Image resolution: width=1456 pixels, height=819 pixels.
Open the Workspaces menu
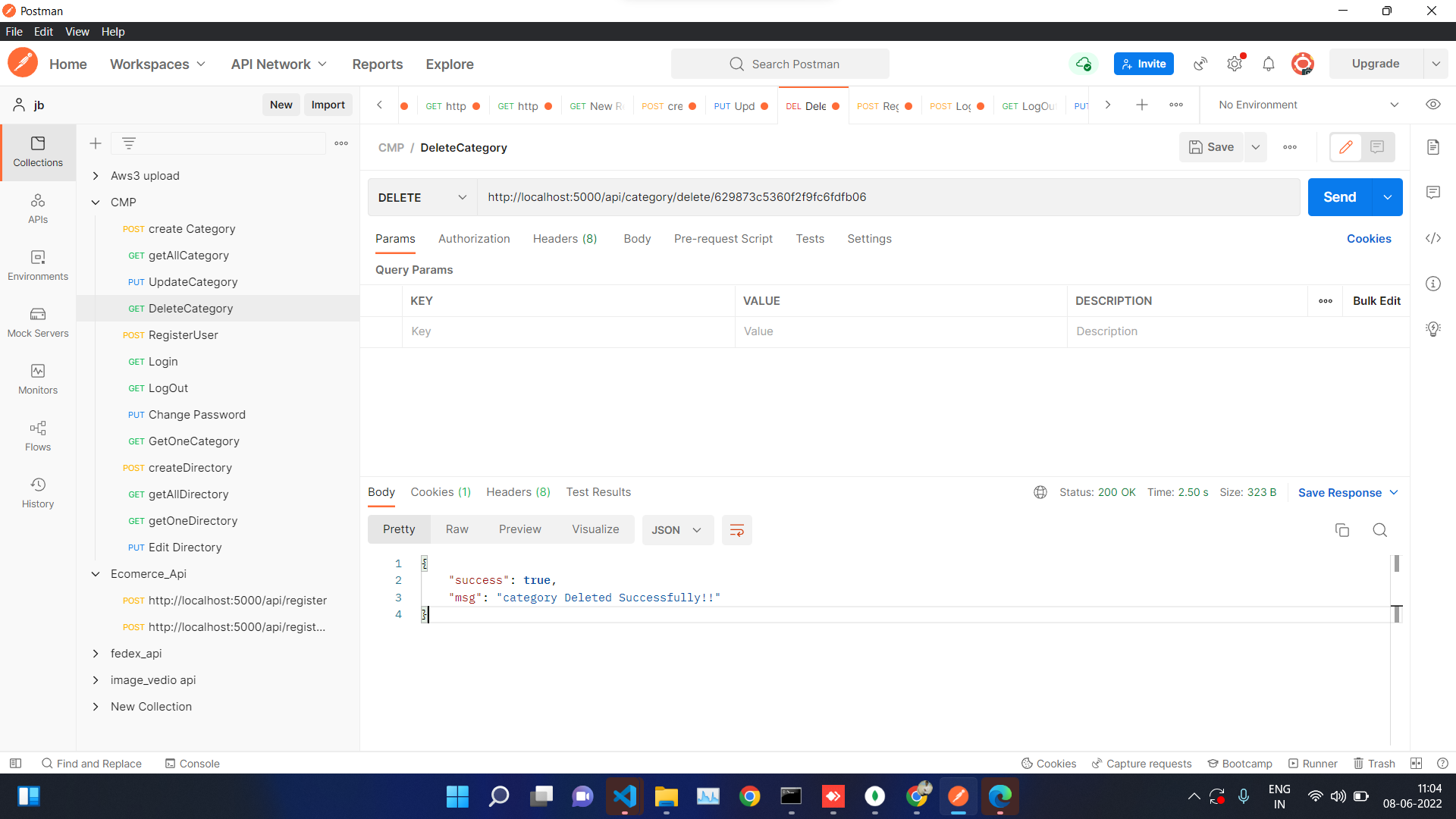point(158,64)
